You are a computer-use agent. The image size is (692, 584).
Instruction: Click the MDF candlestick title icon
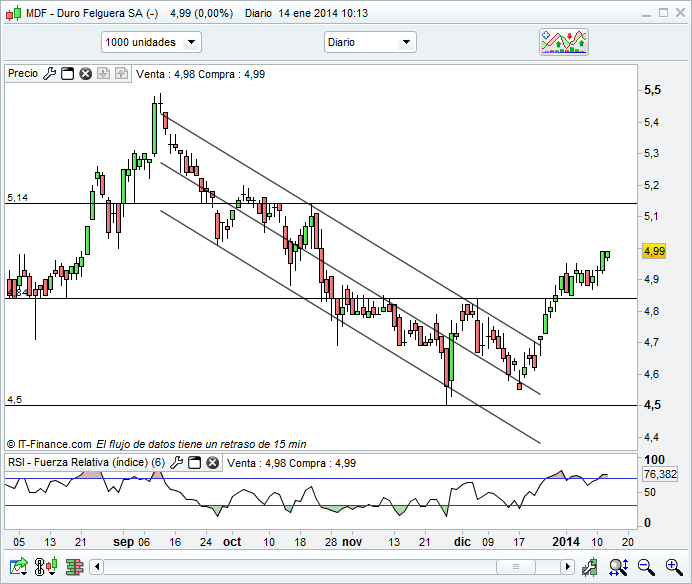(13, 13)
